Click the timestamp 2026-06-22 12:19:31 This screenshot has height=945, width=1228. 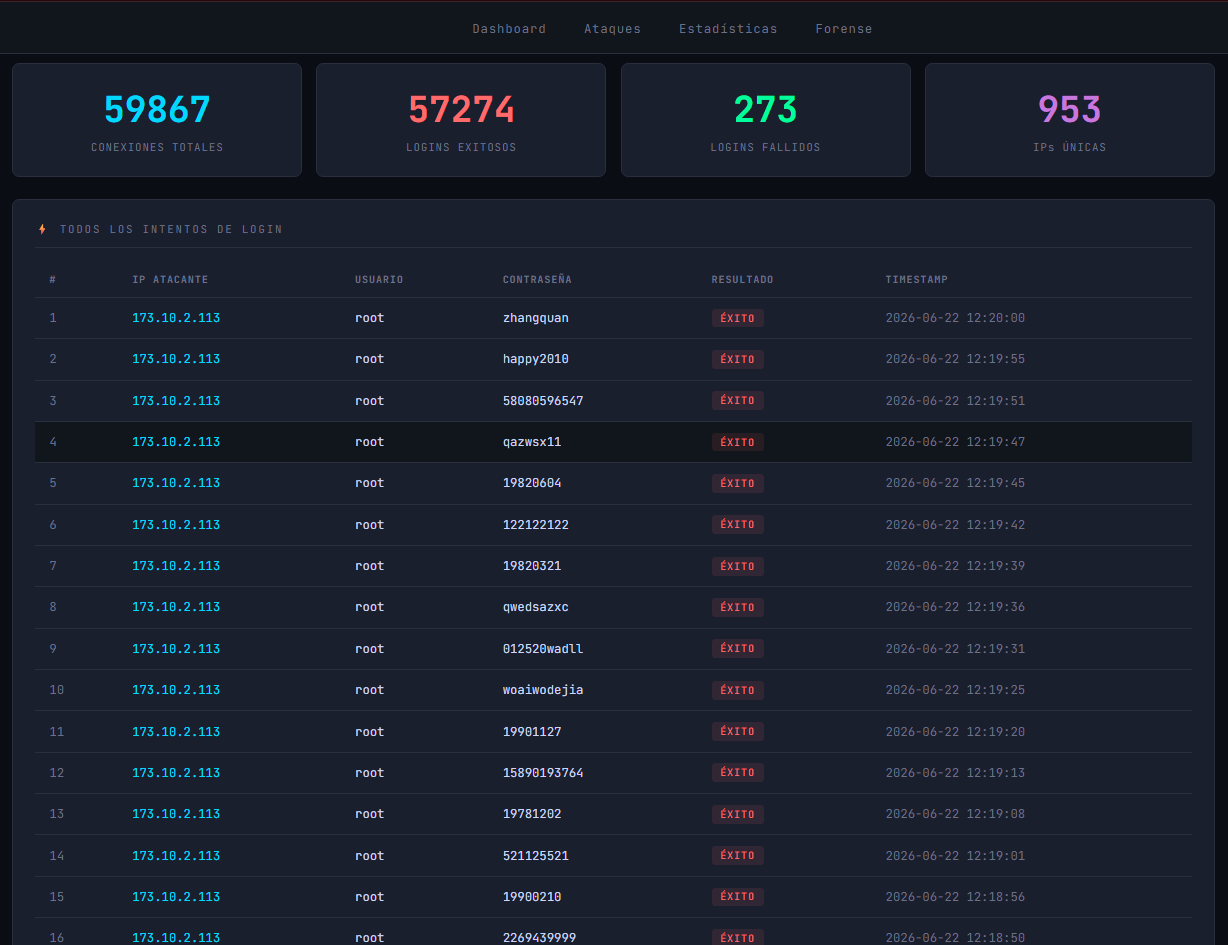pyautogui.click(x=955, y=649)
